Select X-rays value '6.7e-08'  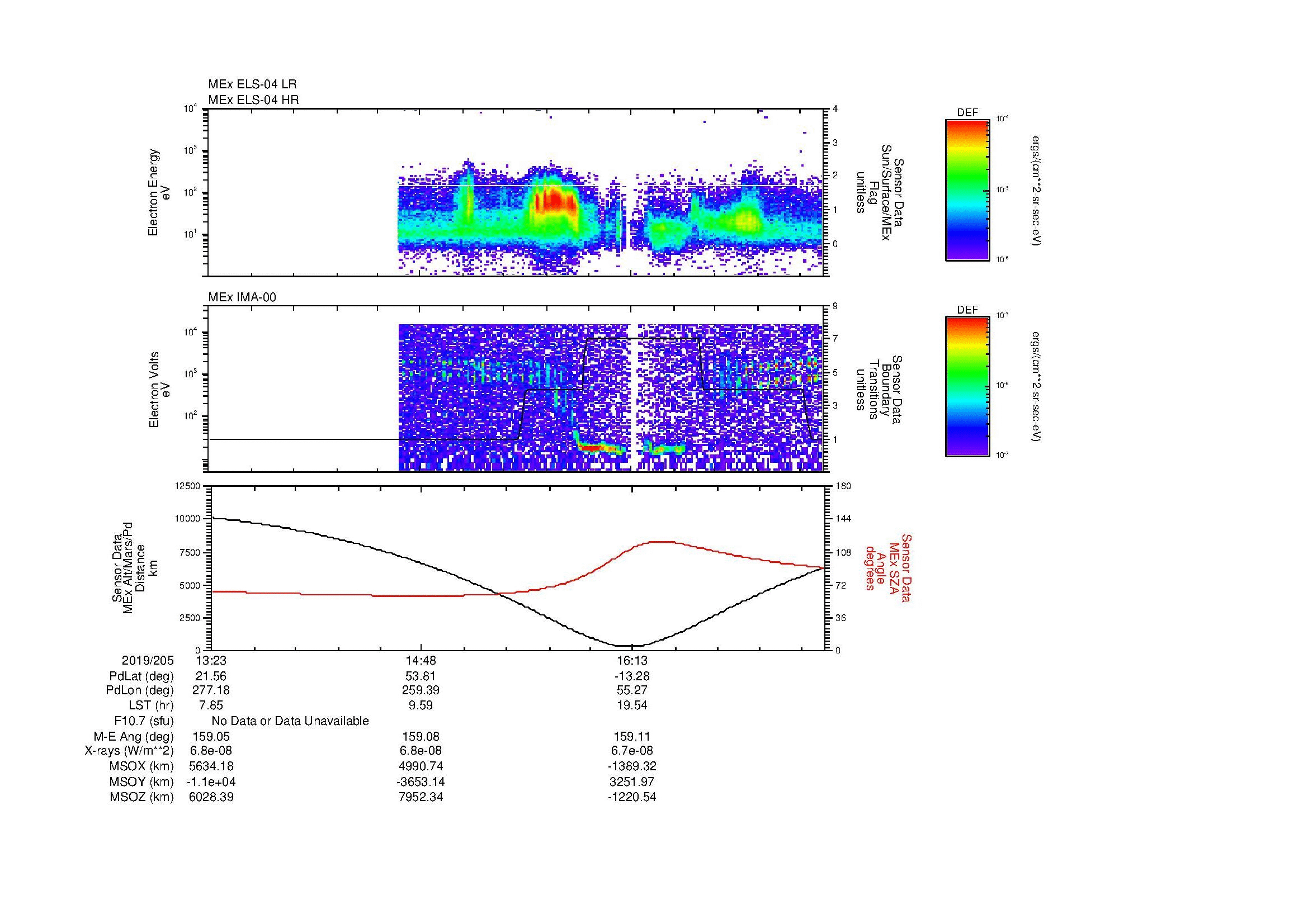click(x=632, y=751)
